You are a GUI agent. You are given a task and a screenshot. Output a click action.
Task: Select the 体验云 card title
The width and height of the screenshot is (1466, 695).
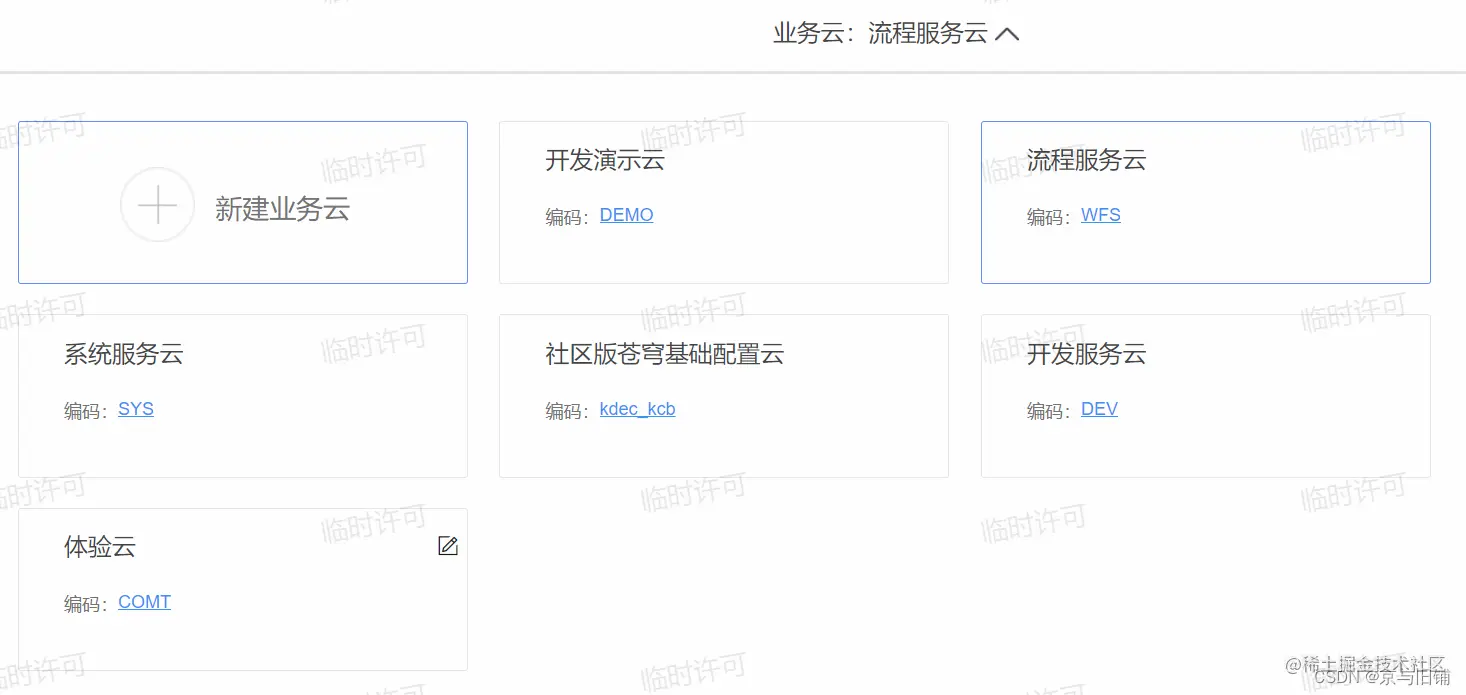[x=100, y=547]
